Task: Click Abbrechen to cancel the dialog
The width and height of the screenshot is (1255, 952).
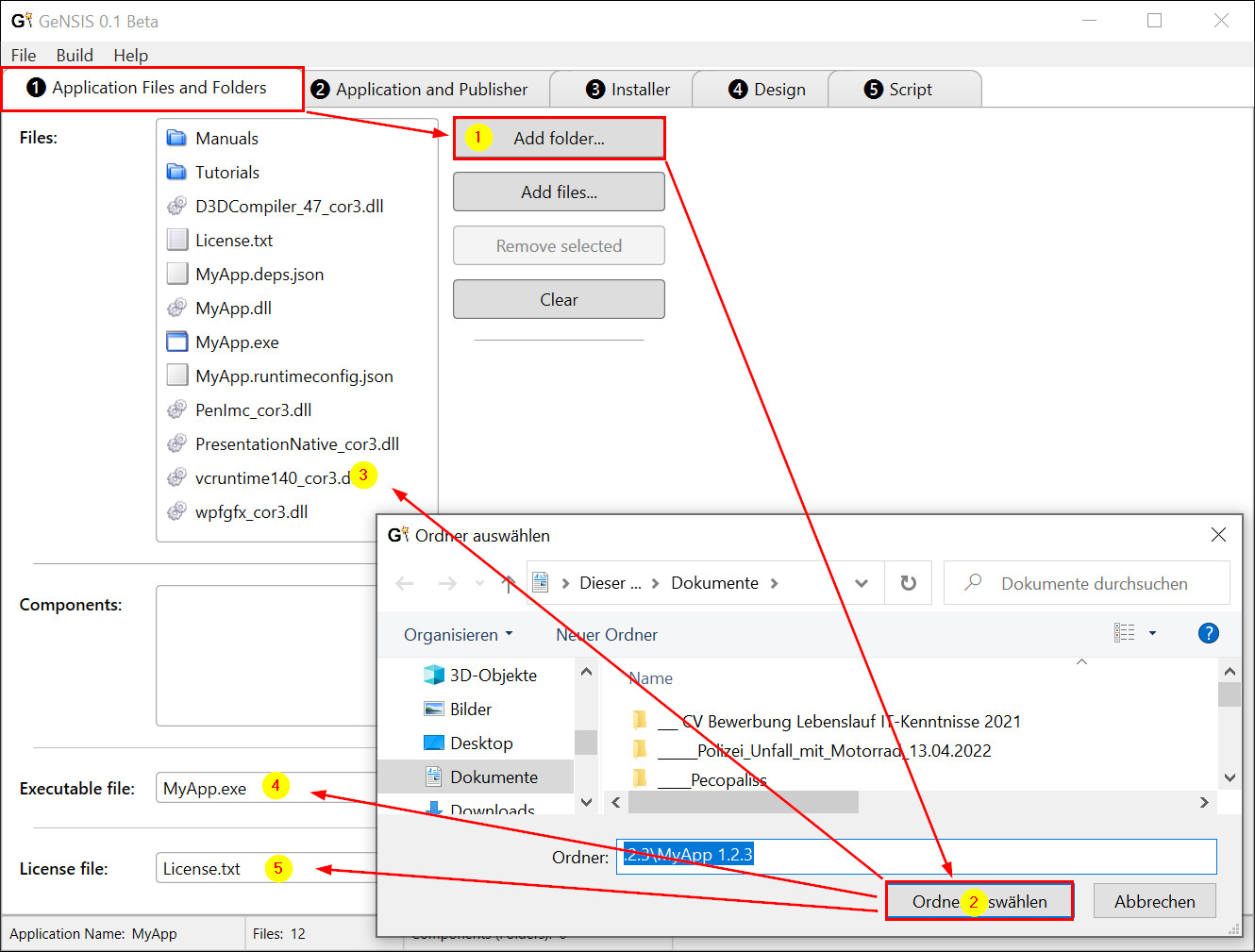Action: [x=1155, y=901]
